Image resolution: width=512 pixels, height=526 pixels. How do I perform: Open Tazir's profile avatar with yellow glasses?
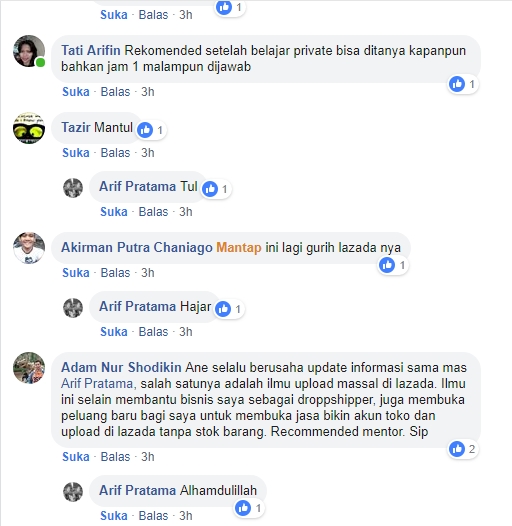(x=29, y=128)
